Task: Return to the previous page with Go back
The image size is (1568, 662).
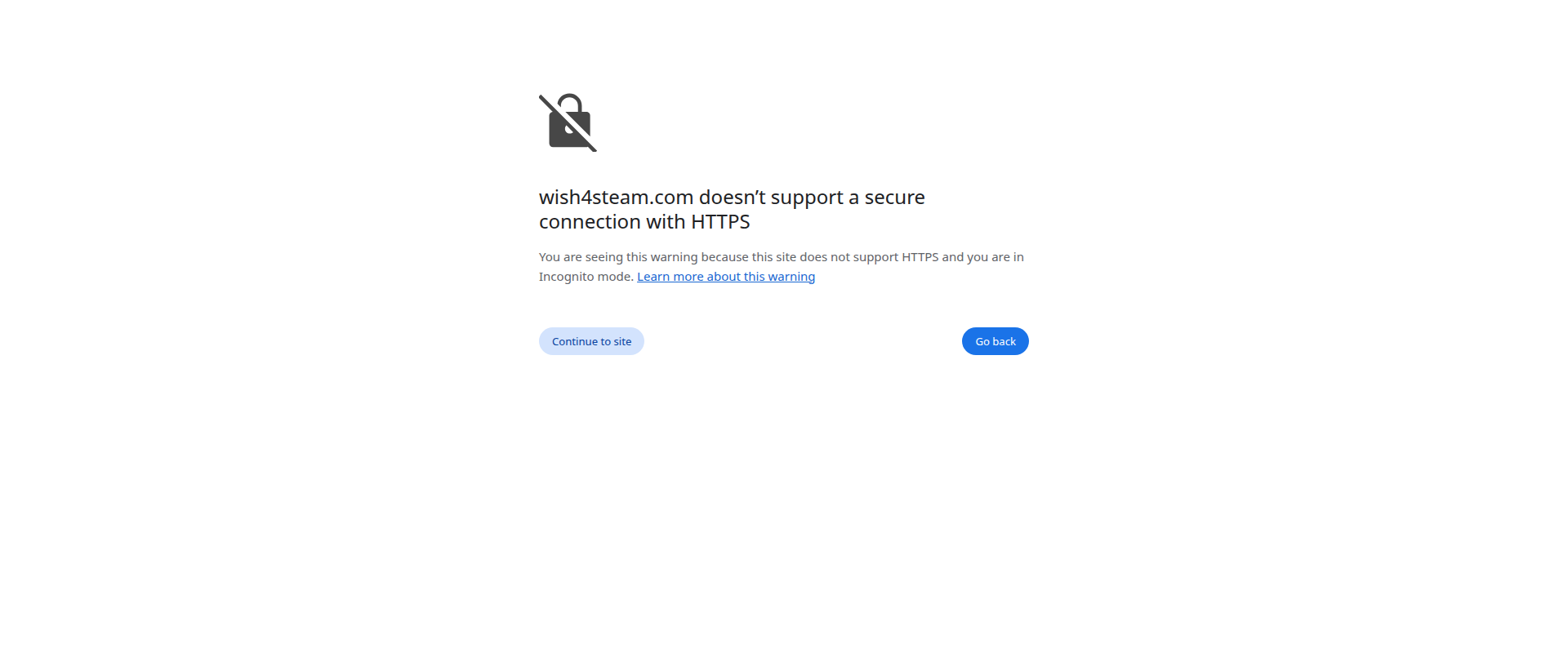Action: click(x=995, y=341)
